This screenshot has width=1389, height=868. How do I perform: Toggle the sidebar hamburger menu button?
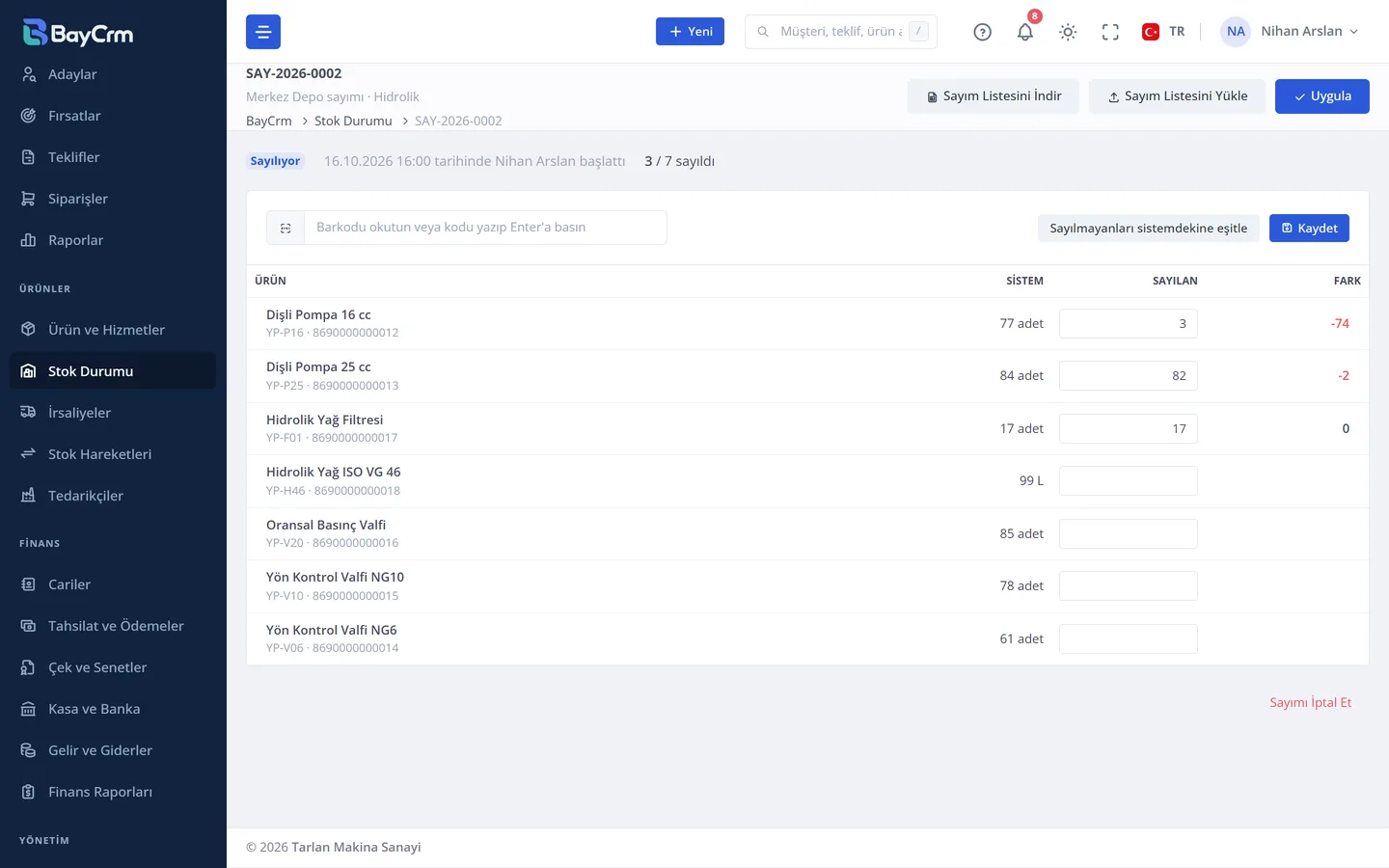pos(263,32)
